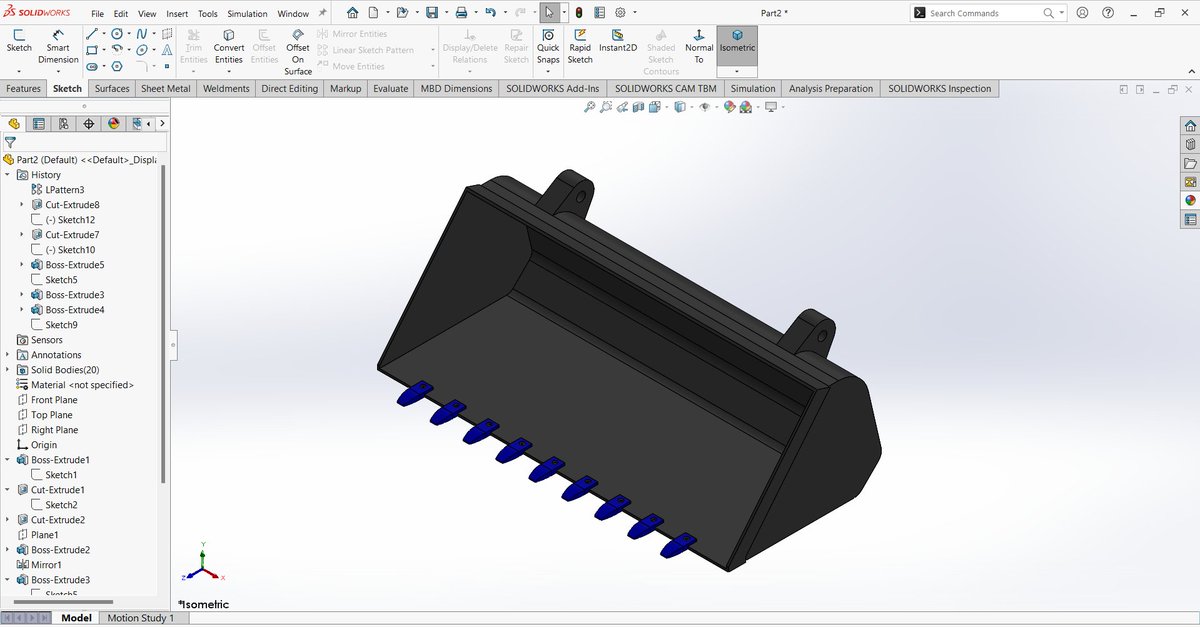Click the Rebuild traffic light icon
This screenshot has height=627, width=1200.
coord(579,13)
